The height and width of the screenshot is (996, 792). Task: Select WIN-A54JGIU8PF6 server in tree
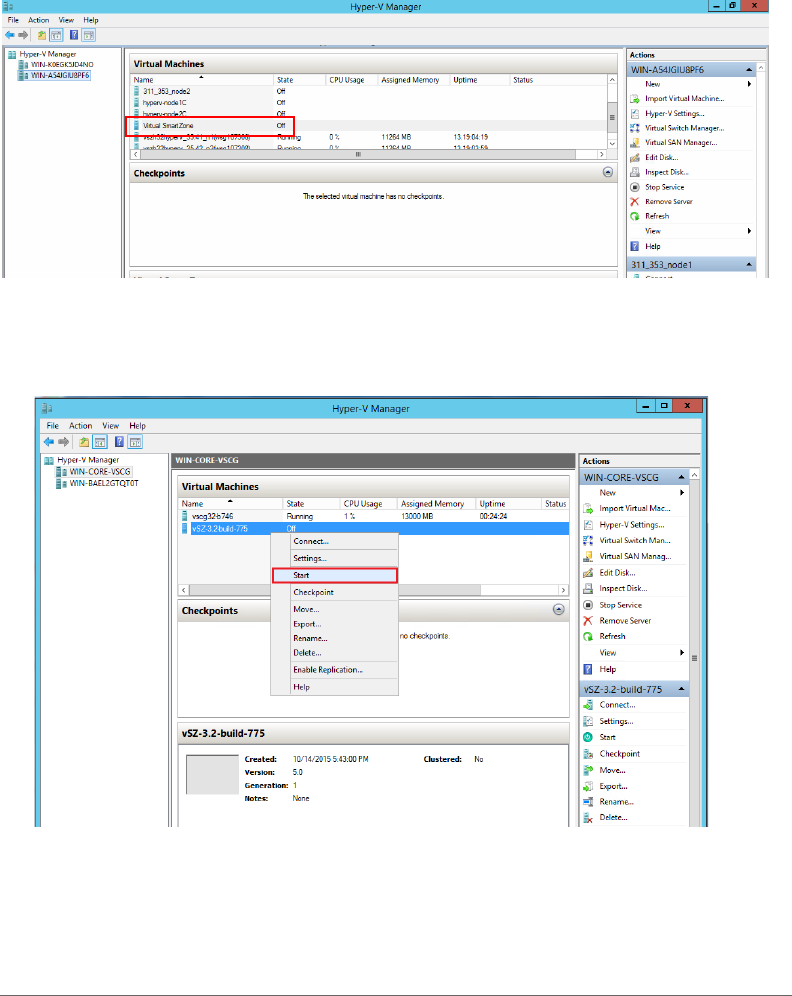[x=60, y=76]
